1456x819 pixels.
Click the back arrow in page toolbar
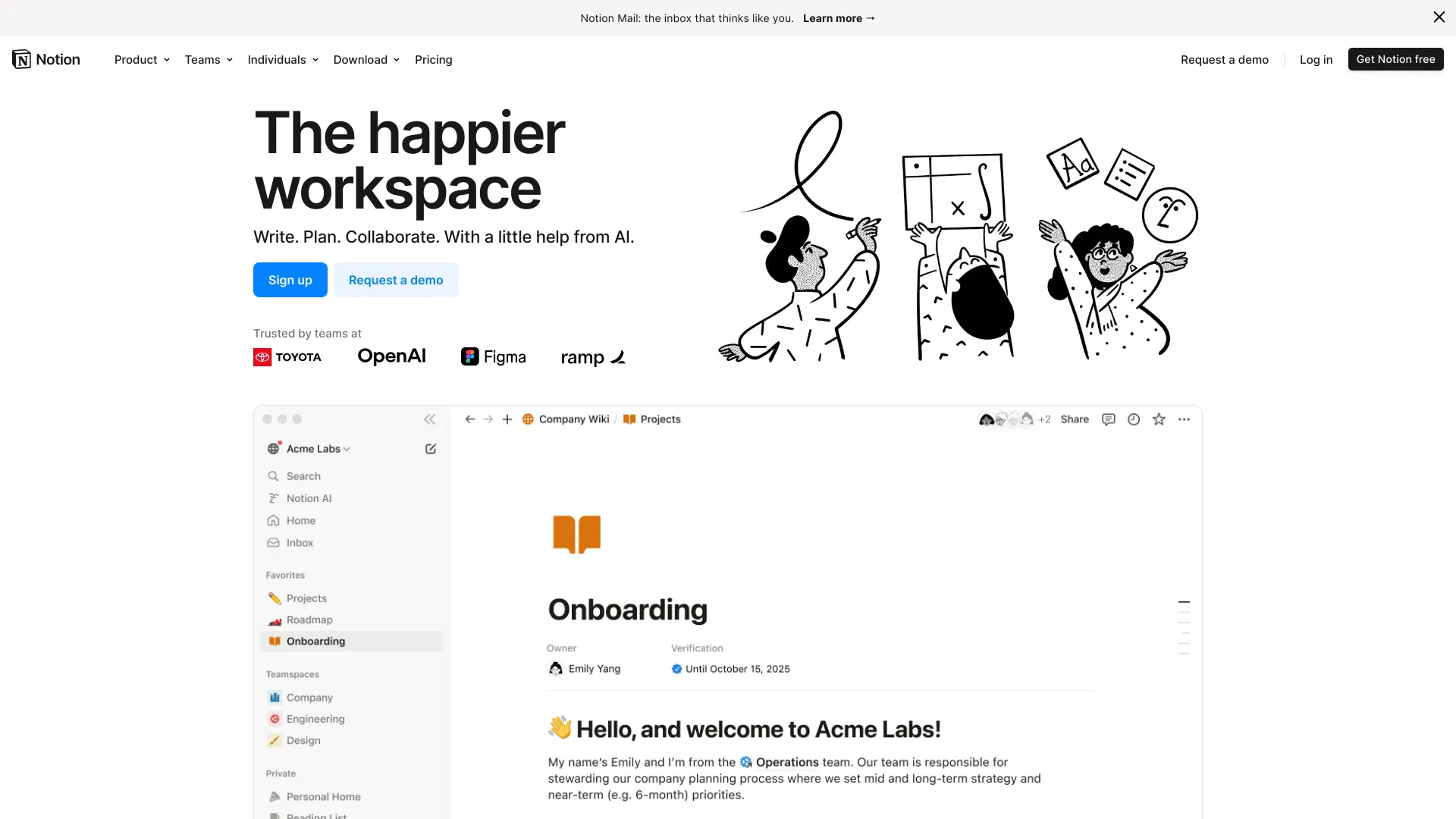(x=470, y=419)
